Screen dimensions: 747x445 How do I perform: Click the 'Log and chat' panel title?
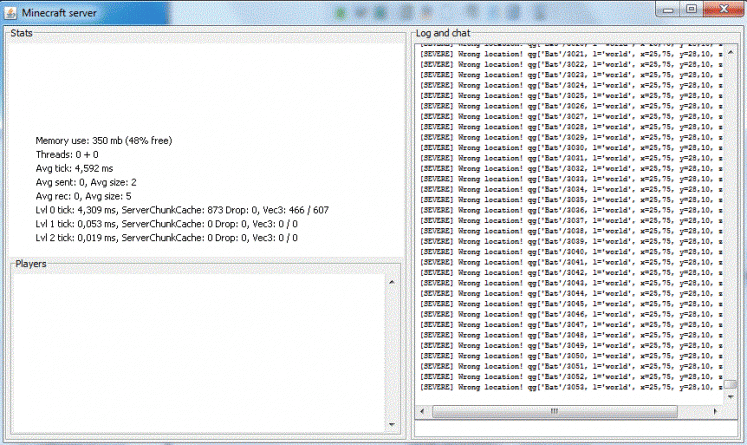coord(443,33)
